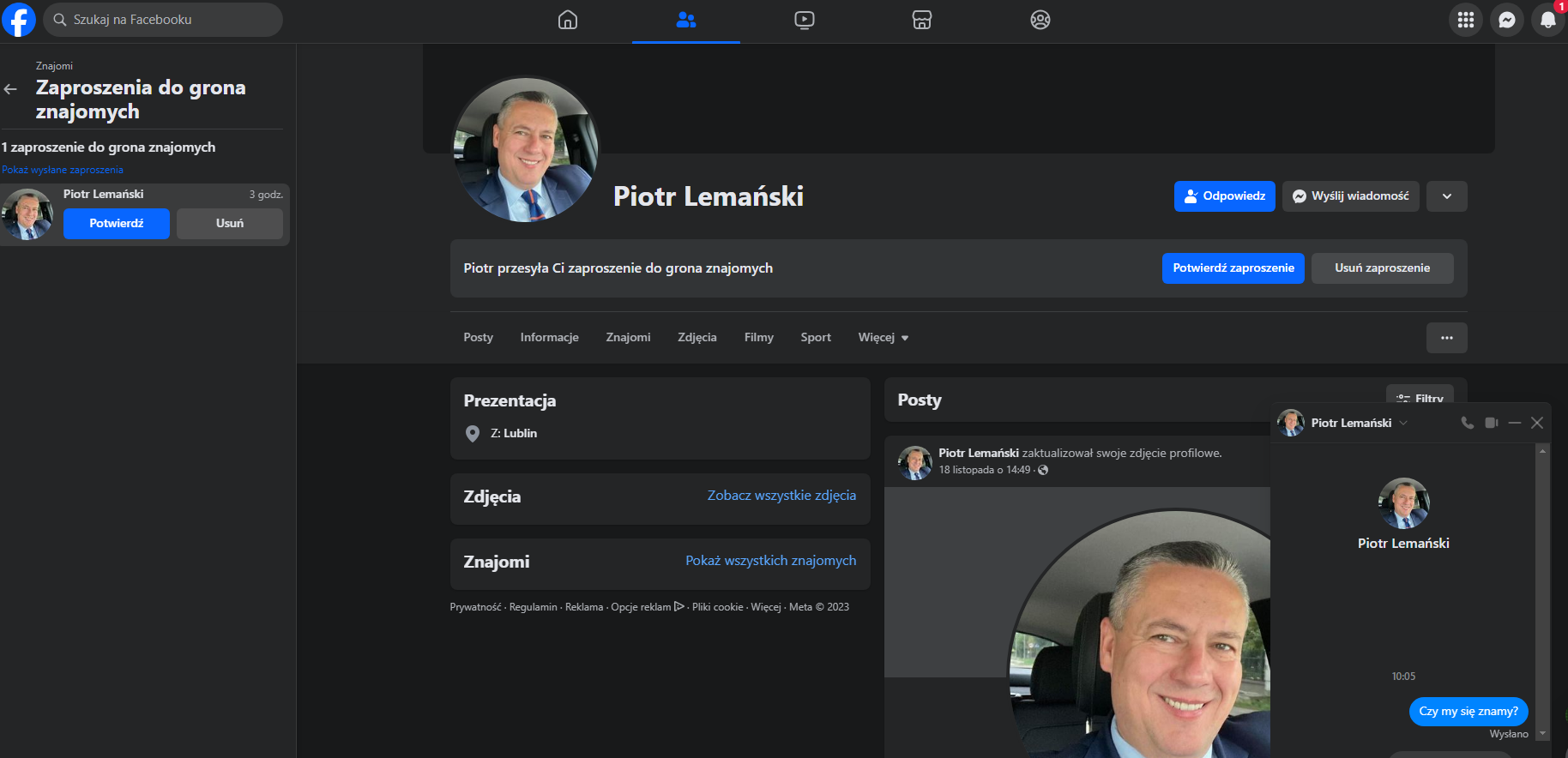
Task: Expand Więcej in the footer
Action: tap(766, 607)
